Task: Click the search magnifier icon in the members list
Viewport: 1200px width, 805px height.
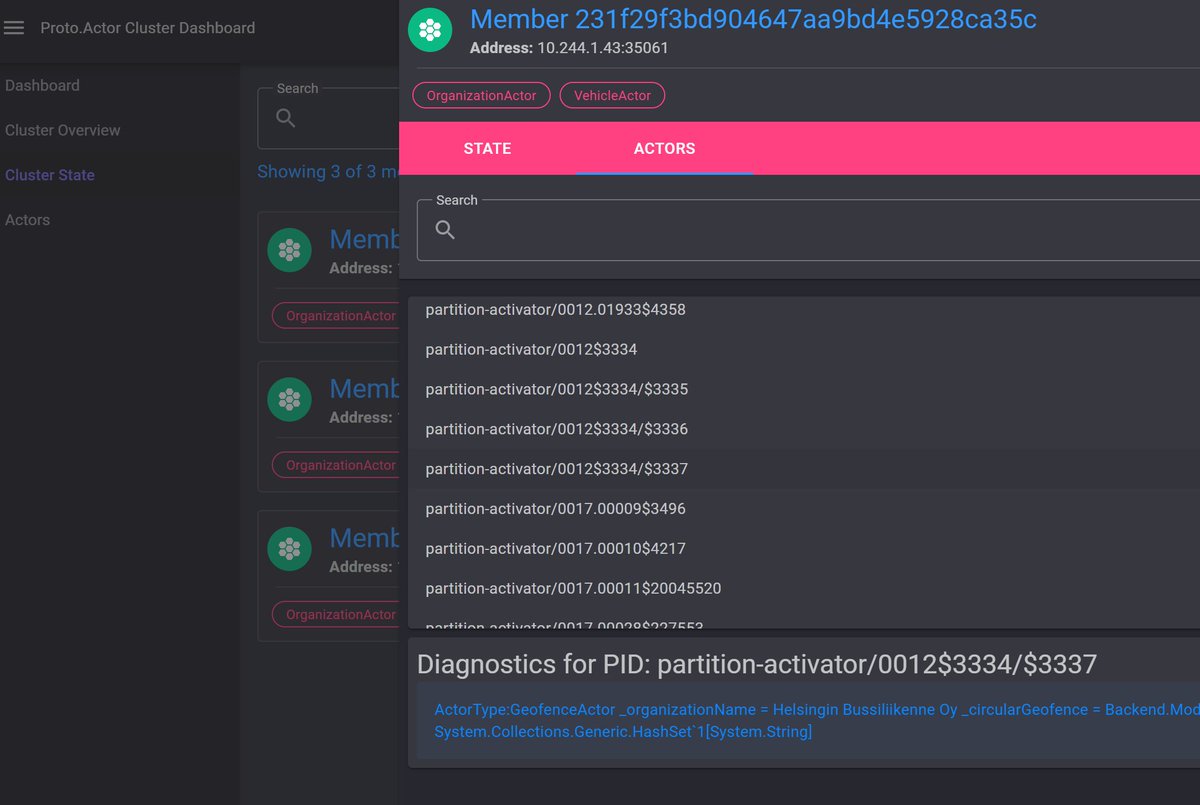Action: pos(285,118)
